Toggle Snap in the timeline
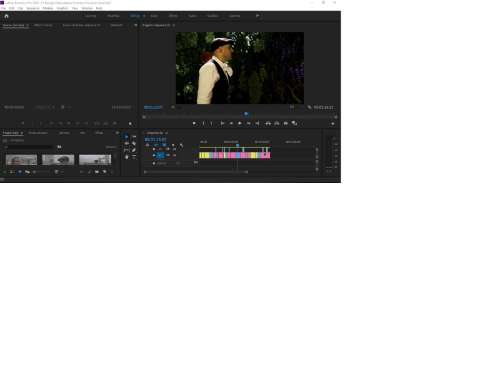Viewport: 500px width, 375px height. click(x=156, y=146)
